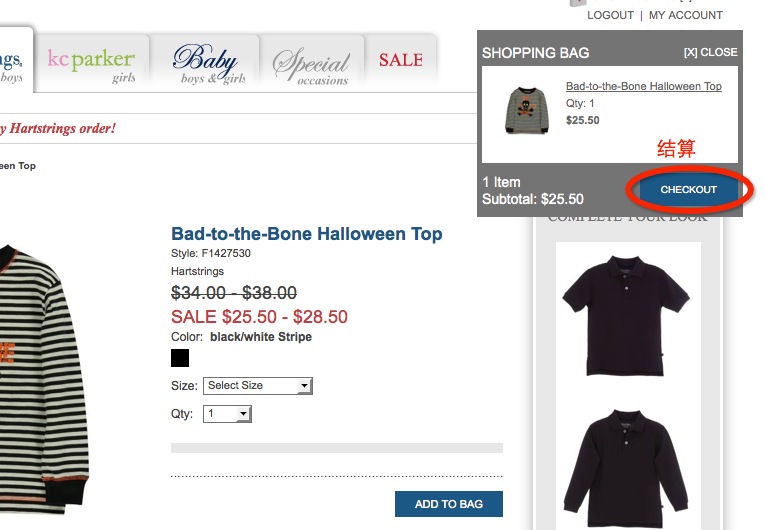Click the Checkout button in shopping bag
765x530 pixels.
(x=688, y=190)
